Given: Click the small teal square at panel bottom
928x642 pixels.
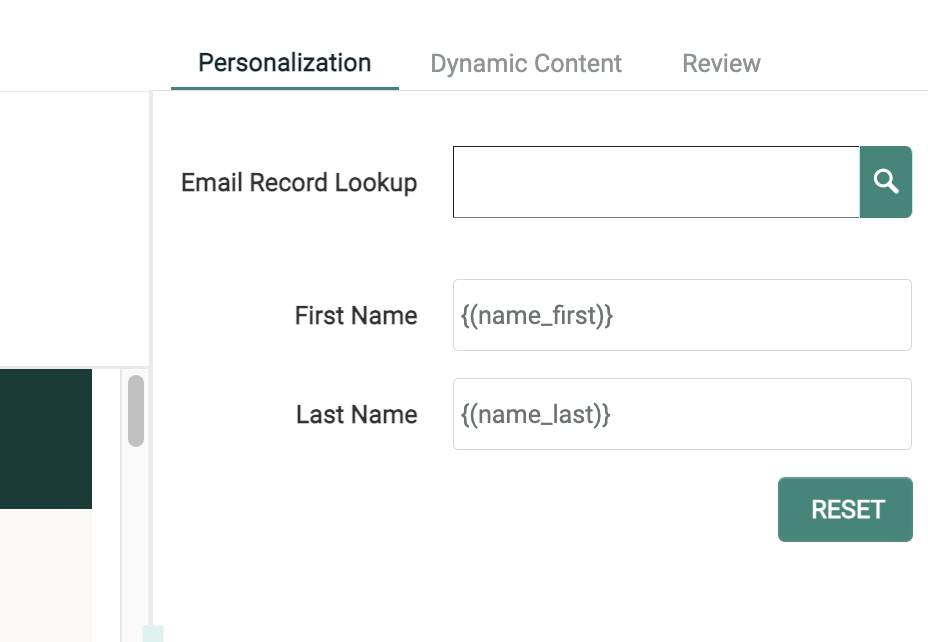Looking at the screenshot, I should pyautogui.click(x=153, y=634).
